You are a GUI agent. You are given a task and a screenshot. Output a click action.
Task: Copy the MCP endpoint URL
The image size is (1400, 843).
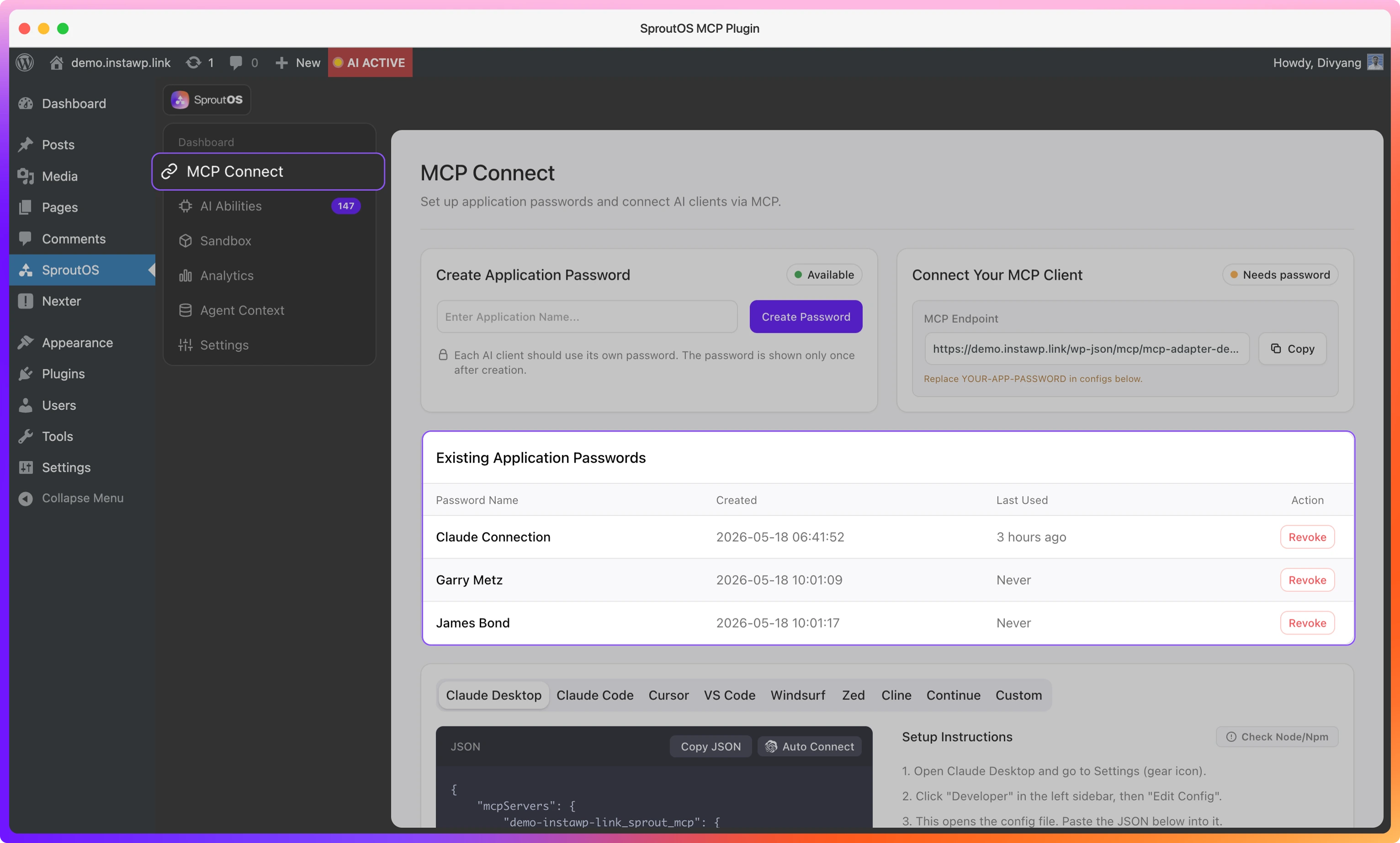(x=1293, y=348)
